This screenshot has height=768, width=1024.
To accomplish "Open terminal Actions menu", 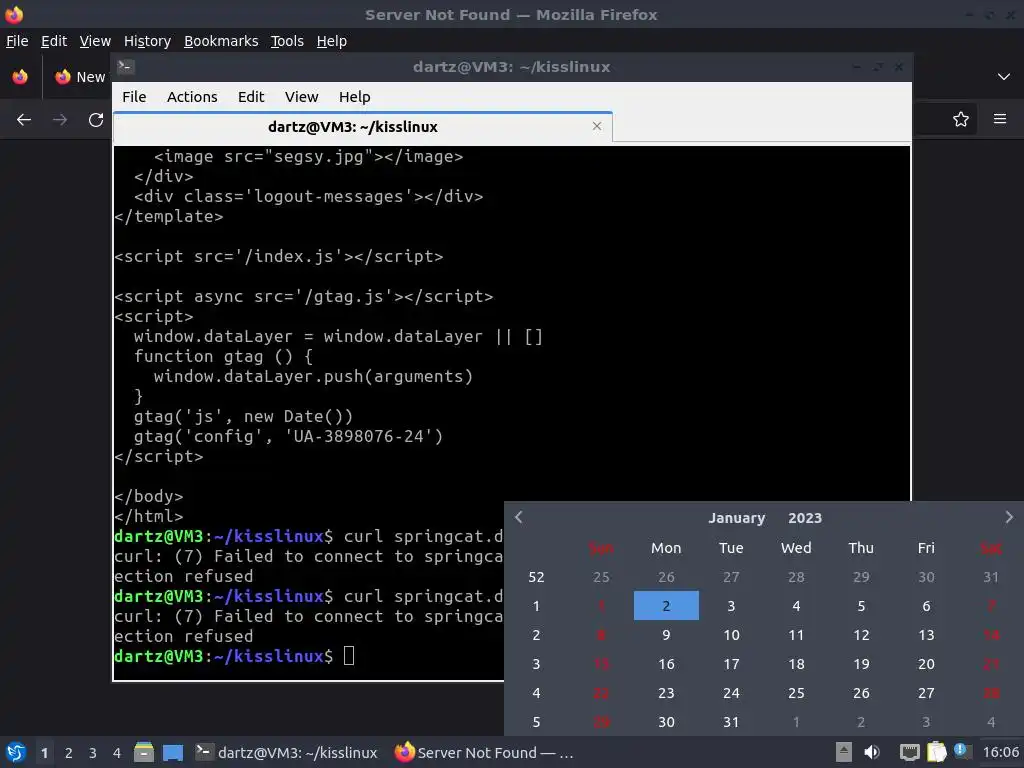I will 192,97.
